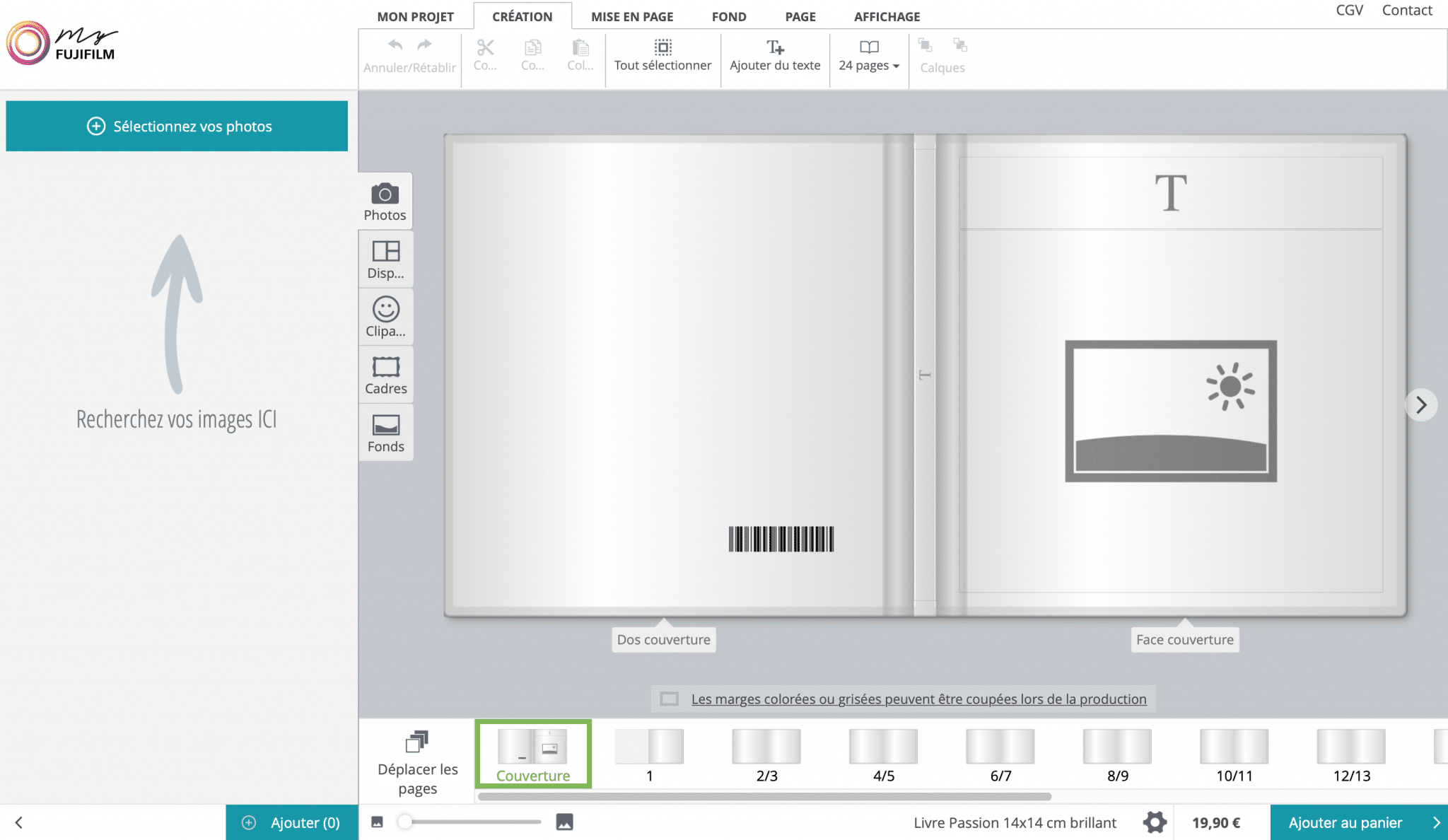Viewport: 1448px width, 840px height.
Task: Go to next spread with right chevron
Action: 1421,405
